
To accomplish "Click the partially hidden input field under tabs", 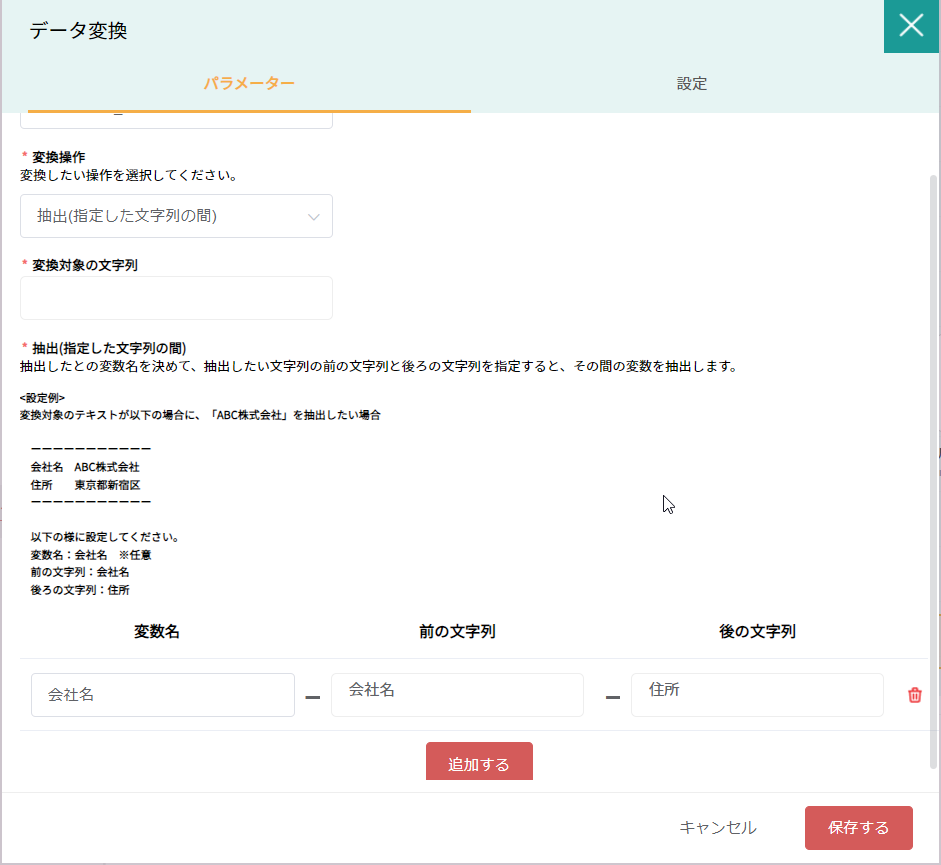I will tap(176, 120).
